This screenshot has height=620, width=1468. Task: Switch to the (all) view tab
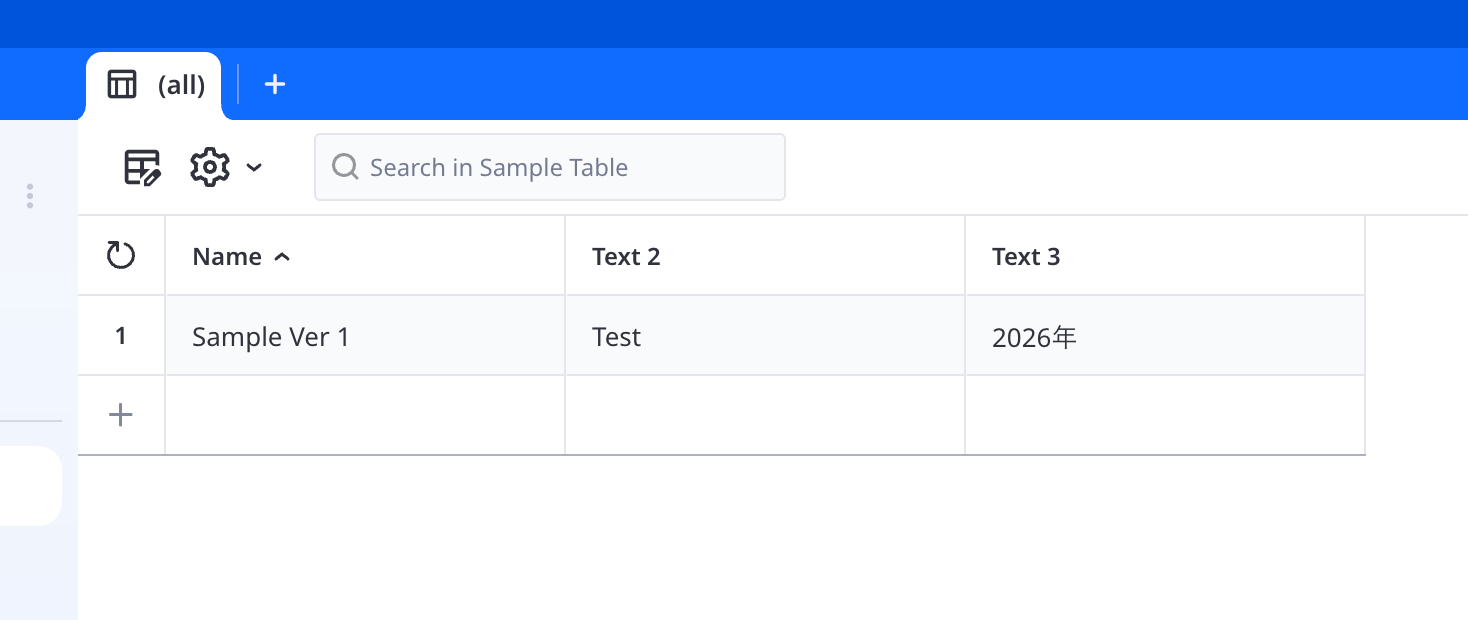tap(181, 86)
